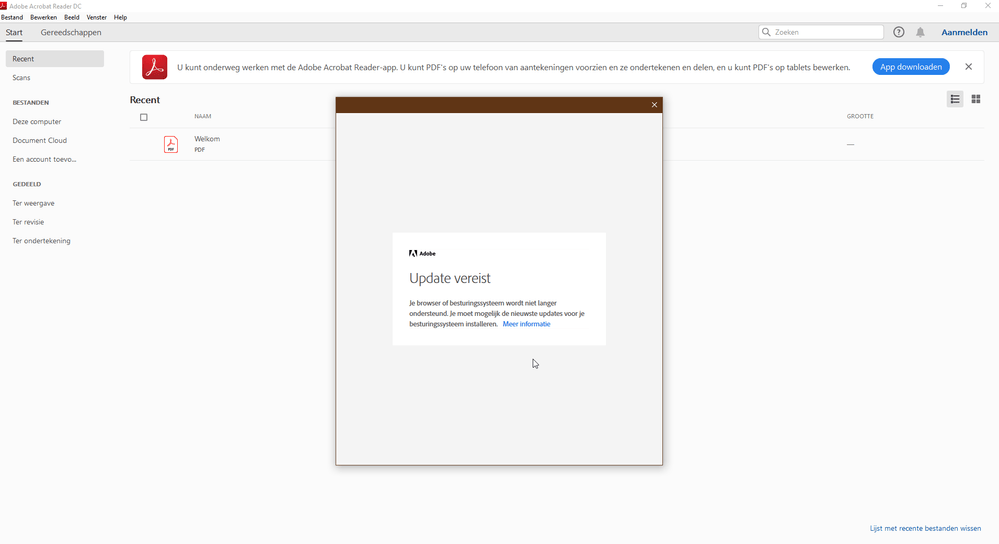Open Ter ondertekening shared list
The width and height of the screenshot is (999, 544).
[41, 241]
